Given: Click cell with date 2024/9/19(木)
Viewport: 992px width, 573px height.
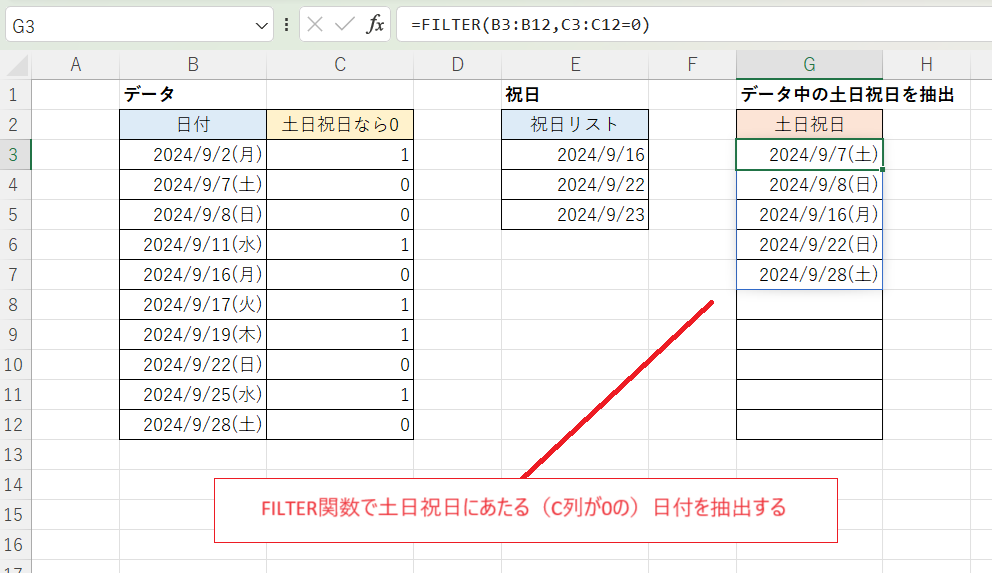Looking at the screenshot, I should click(x=193, y=335).
